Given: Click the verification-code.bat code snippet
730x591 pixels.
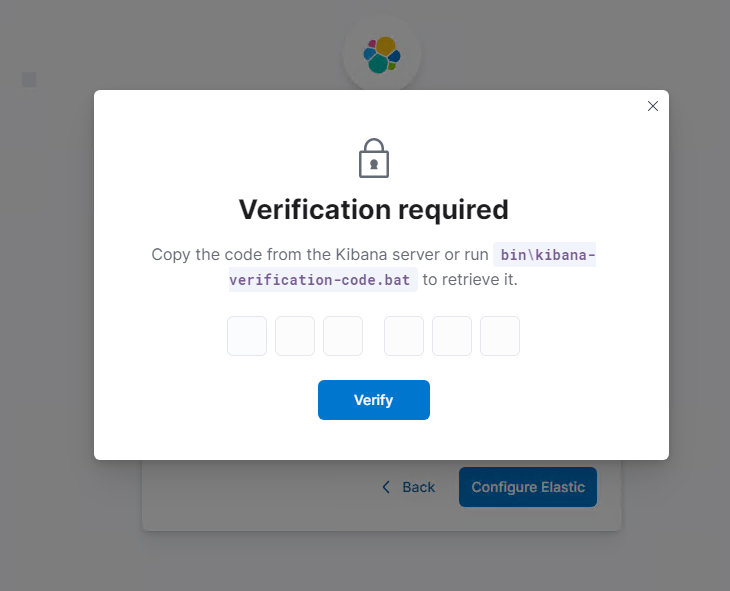Looking at the screenshot, I should 323,280.
